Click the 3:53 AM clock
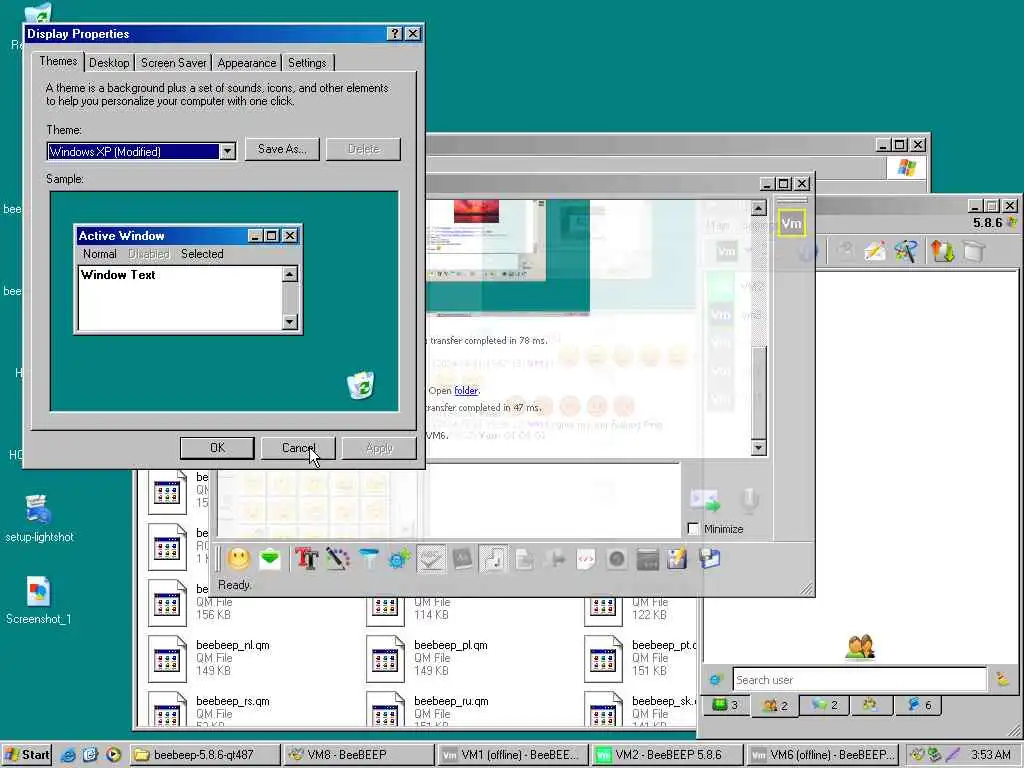Screen dimensions: 1024x768 point(990,755)
